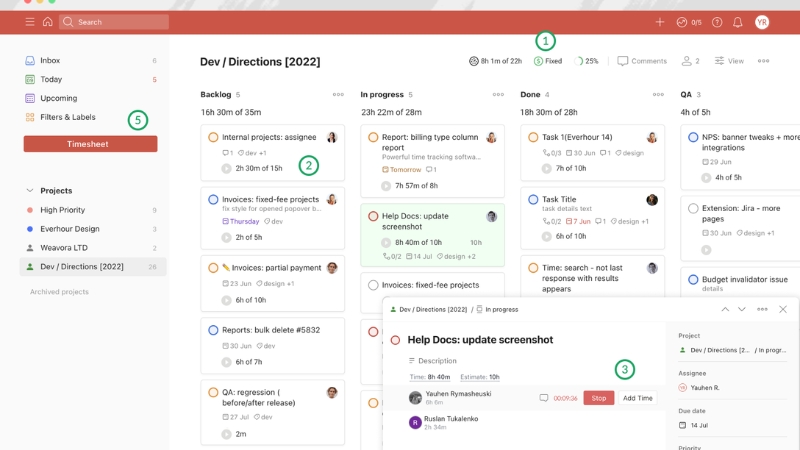Click Estimate: 10h link
Image resolution: width=800 pixels, height=450 pixels.
[480, 377]
